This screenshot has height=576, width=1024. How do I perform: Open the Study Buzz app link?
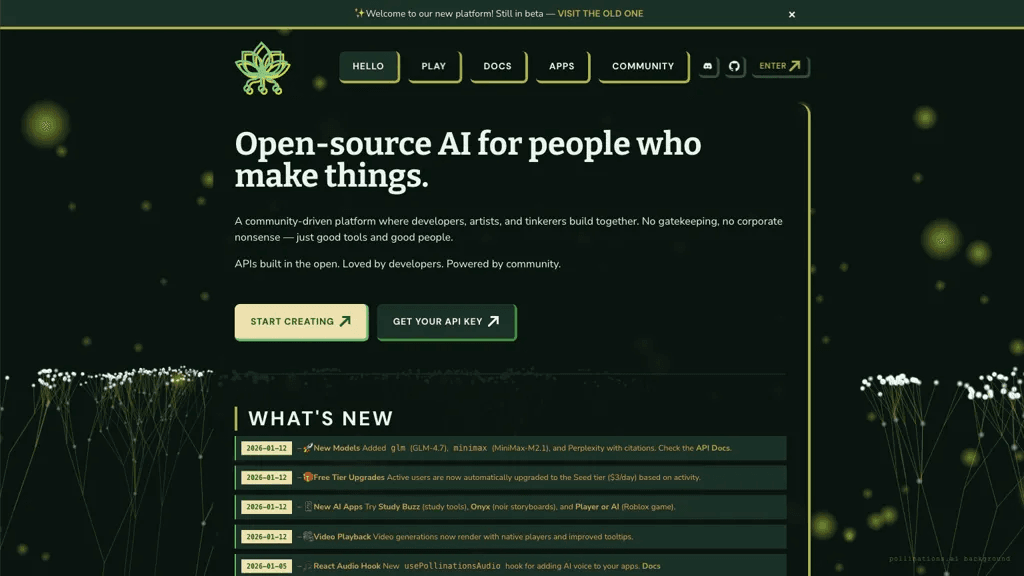click(x=399, y=507)
